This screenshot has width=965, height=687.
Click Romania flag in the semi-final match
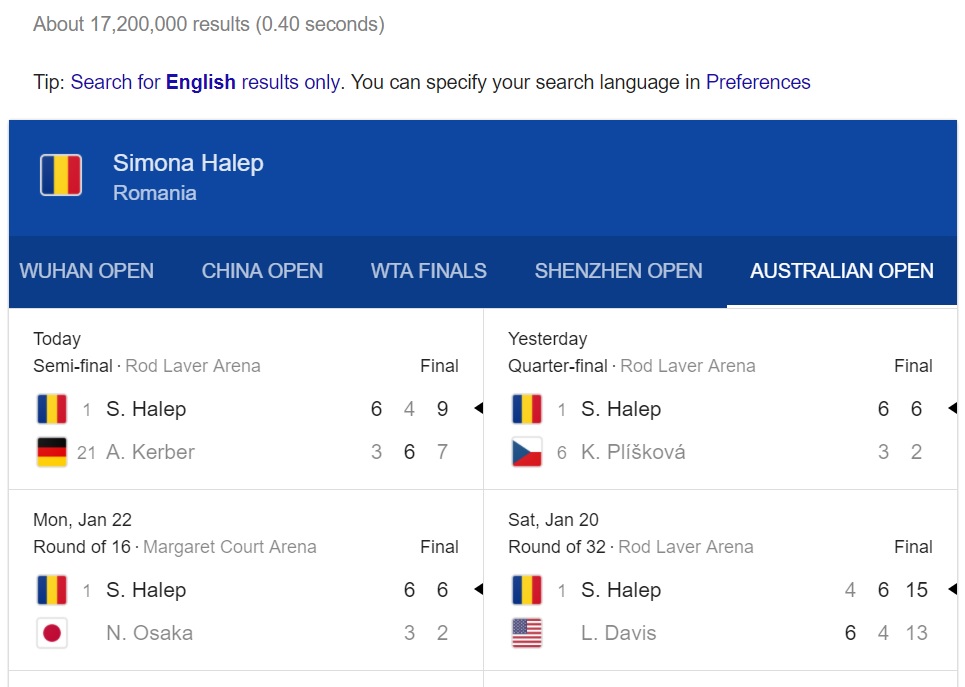coord(52,409)
